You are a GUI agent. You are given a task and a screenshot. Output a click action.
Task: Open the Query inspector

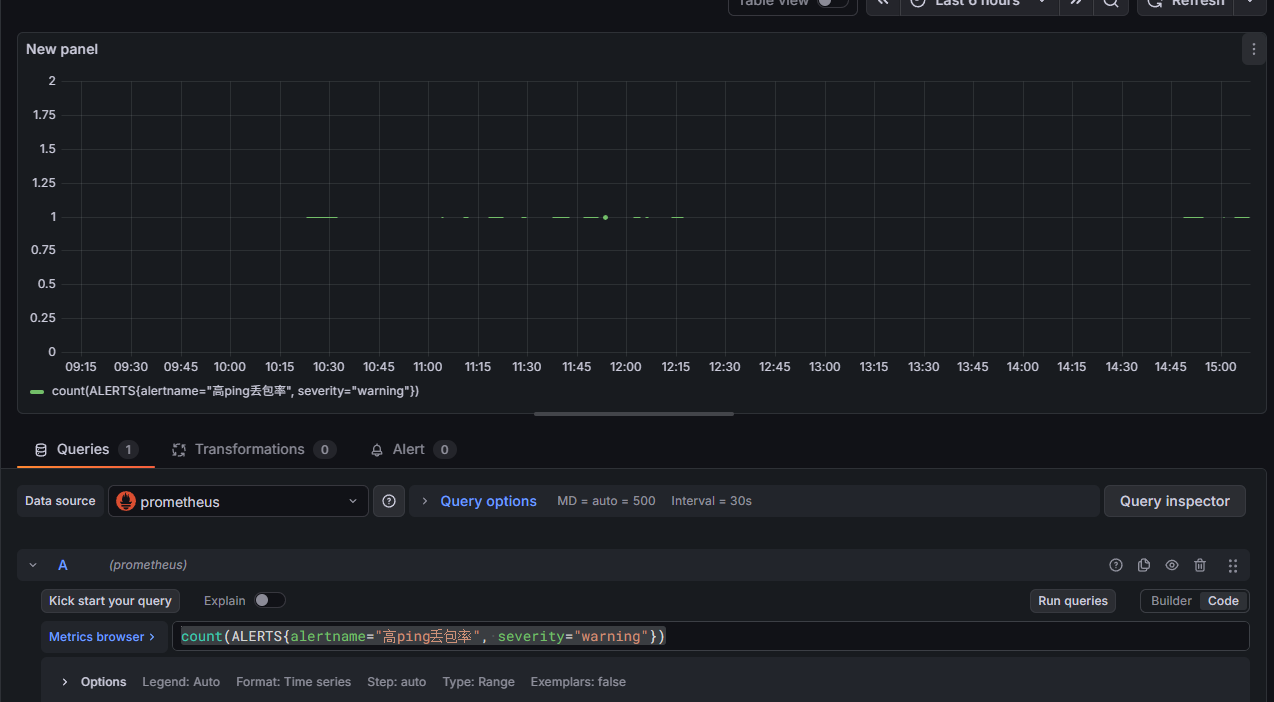click(1174, 501)
